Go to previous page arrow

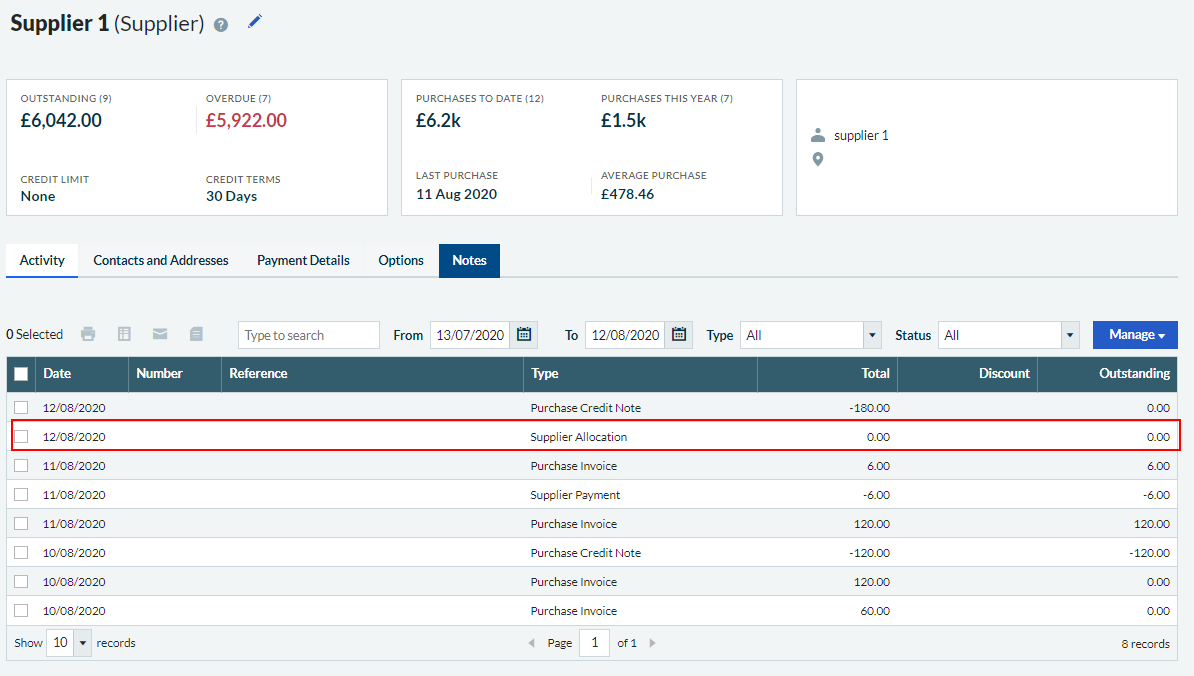click(x=531, y=643)
